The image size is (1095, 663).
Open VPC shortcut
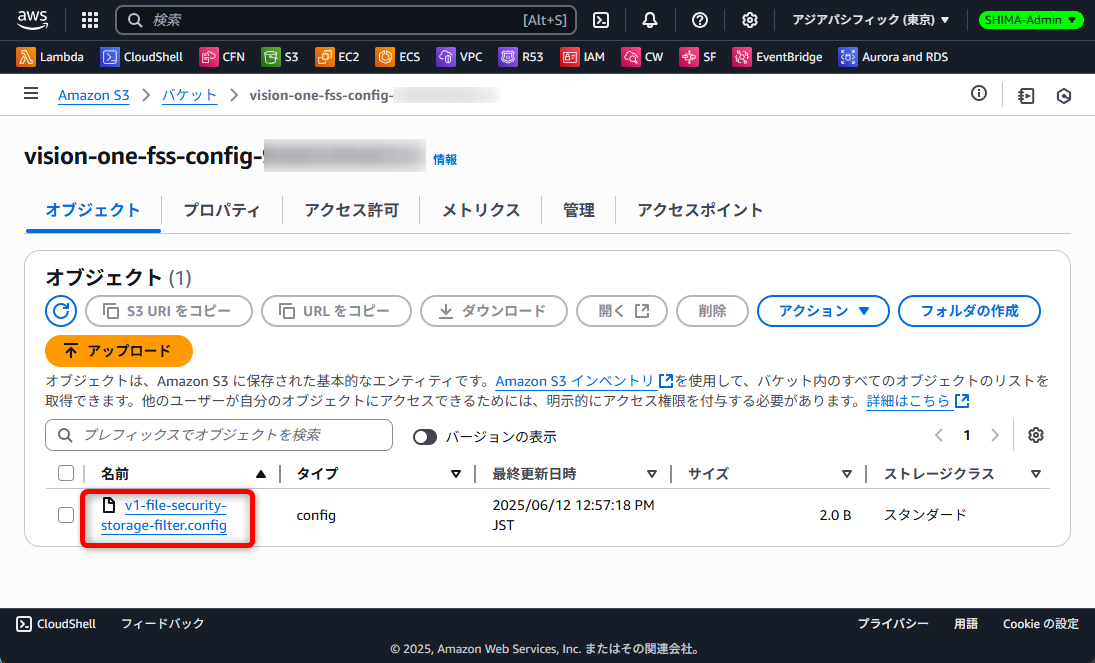click(x=459, y=57)
